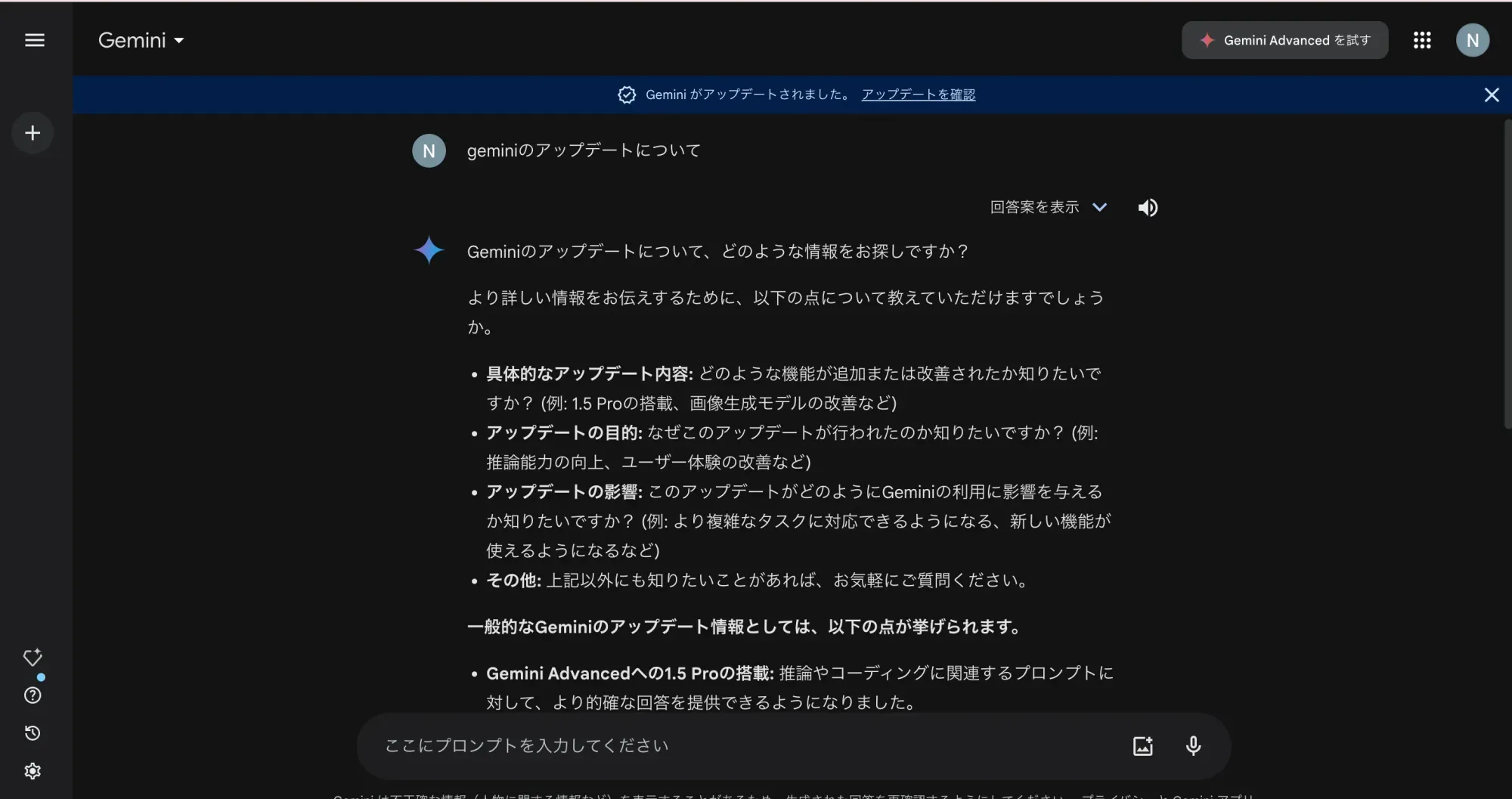
Task: Expand the Gemini model dropdown
Action: (141, 40)
